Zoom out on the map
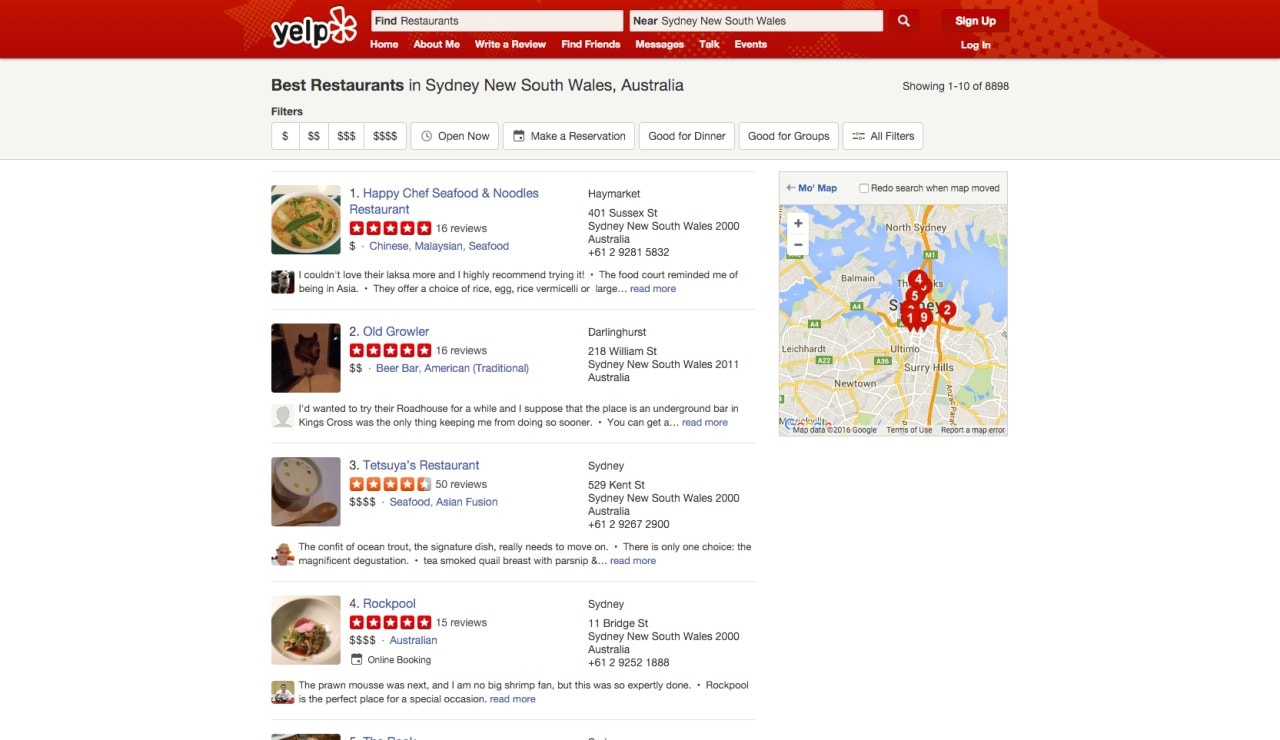The height and width of the screenshot is (740, 1280). 798,245
